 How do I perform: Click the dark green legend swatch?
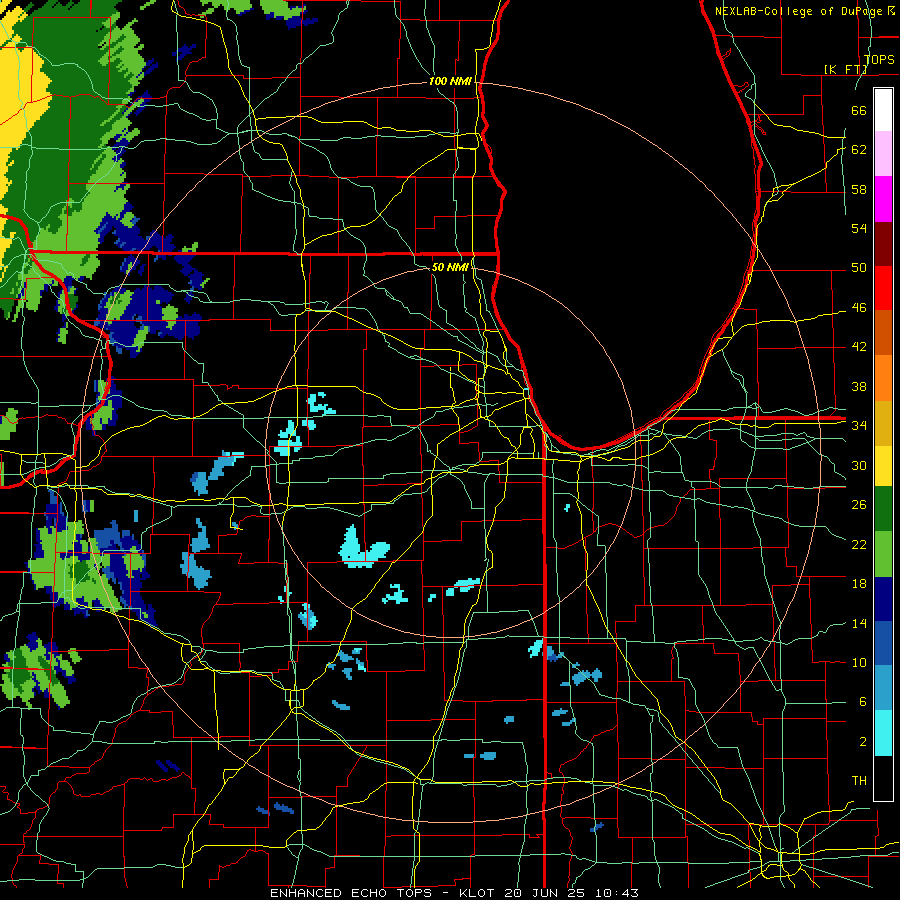(x=883, y=509)
